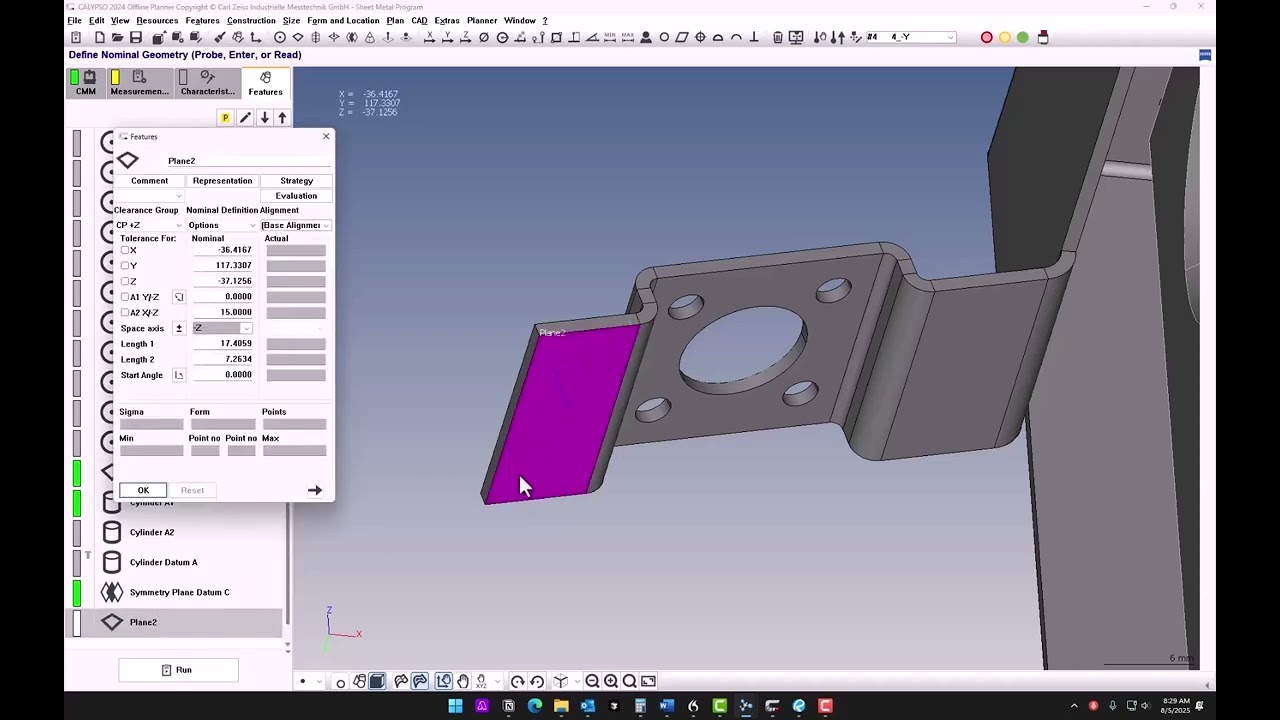Image resolution: width=1280 pixels, height=720 pixels.
Task: Click the Z value characteristic icon
Action: coord(465,38)
